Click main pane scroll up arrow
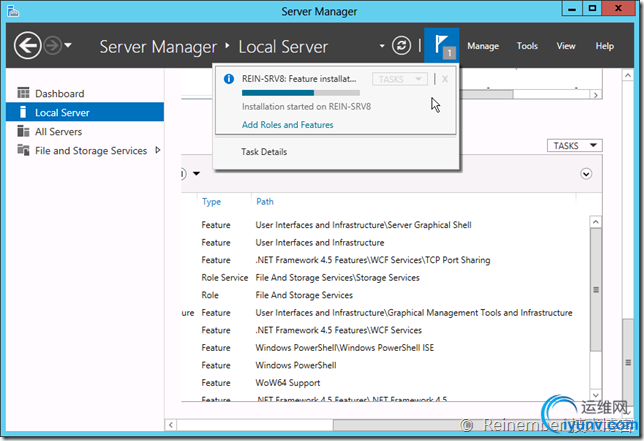 coord(628,75)
